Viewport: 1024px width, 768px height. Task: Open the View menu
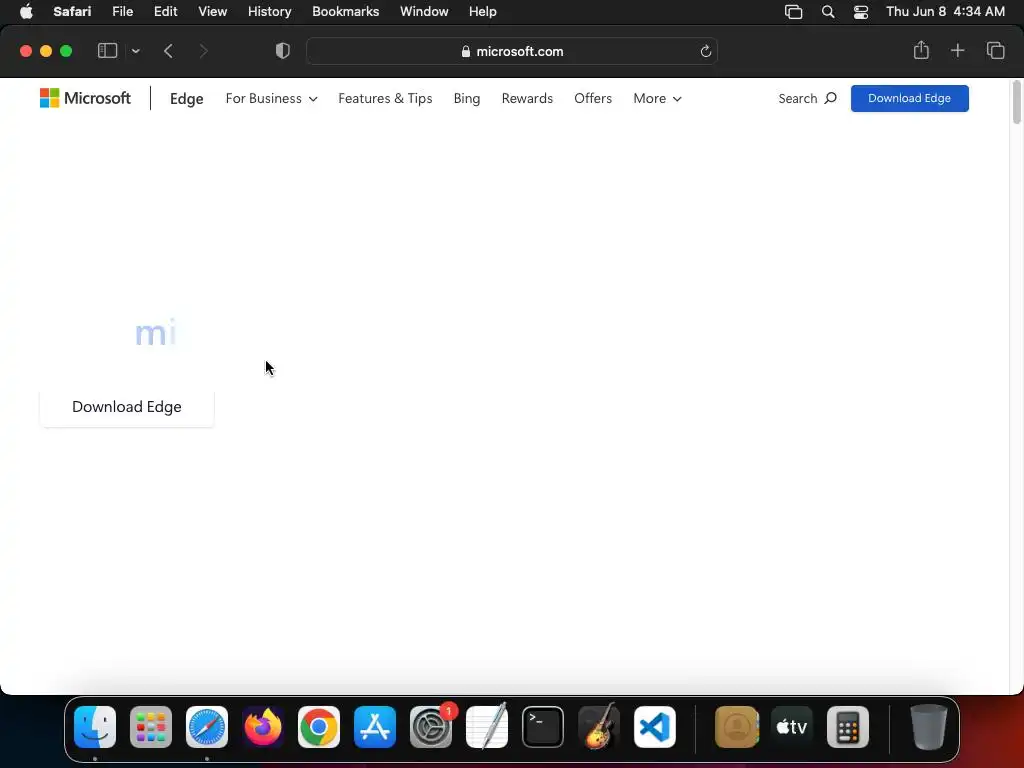coord(212,12)
